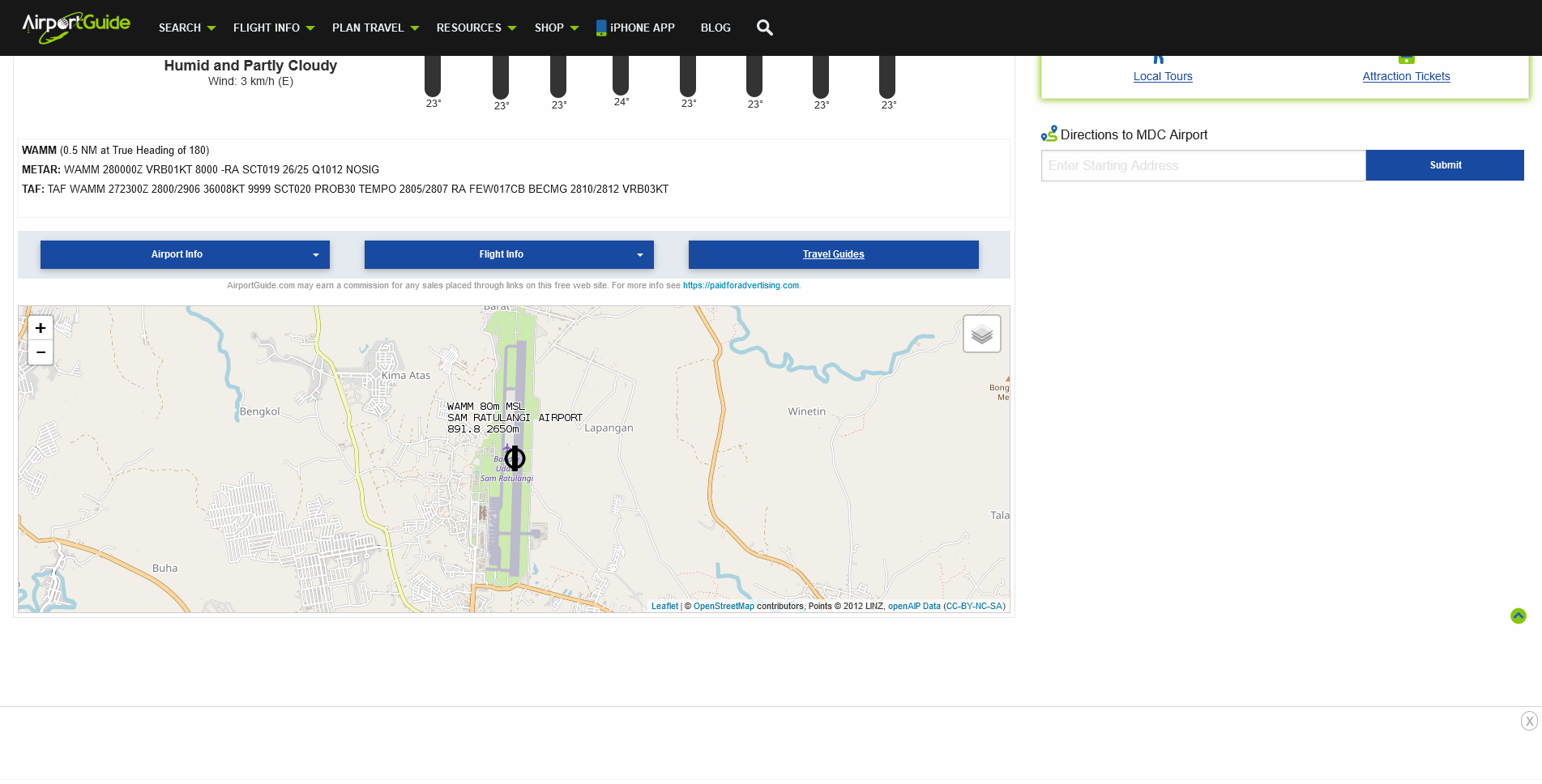Open the CC-BY-NC-SA license link
This screenshot has height=784, width=1542.
pos(974,606)
